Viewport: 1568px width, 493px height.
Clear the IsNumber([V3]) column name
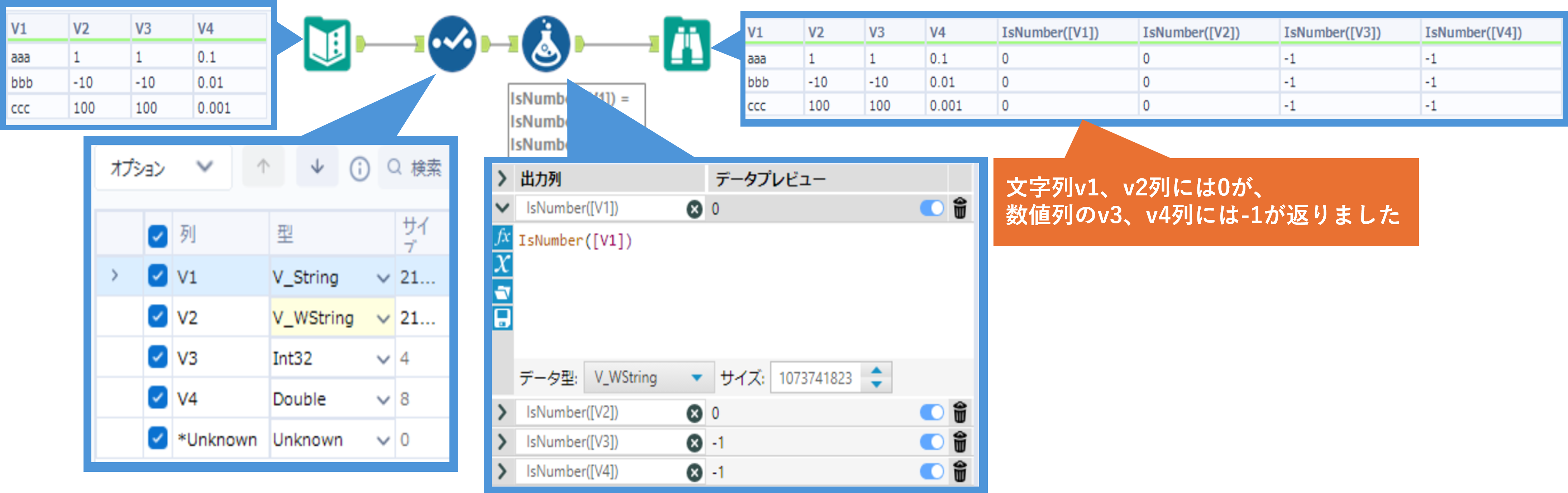[694, 442]
